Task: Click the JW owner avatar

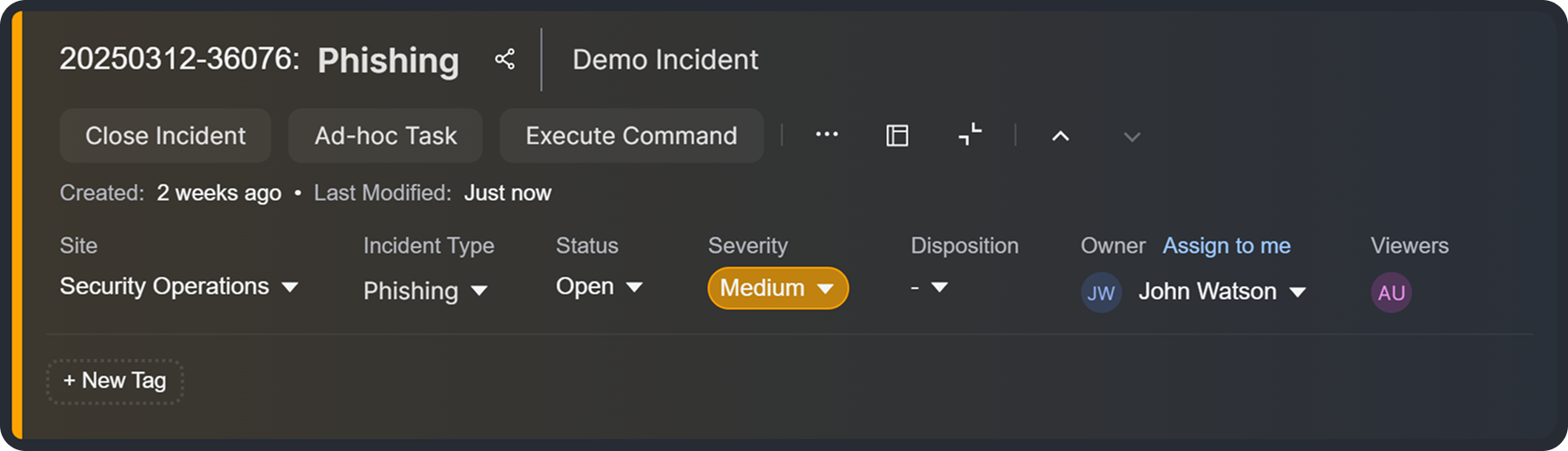Action: click(x=1101, y=292)
